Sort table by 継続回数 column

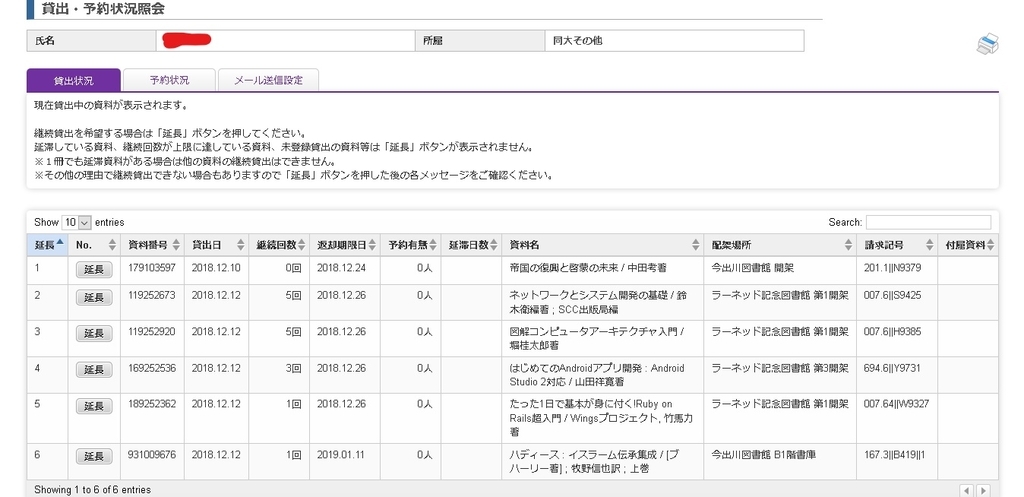point(279,245)
